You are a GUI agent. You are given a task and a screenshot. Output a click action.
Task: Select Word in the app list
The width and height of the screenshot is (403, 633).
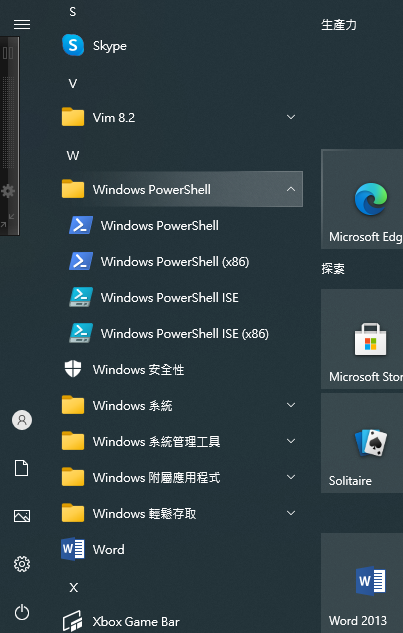[x=181, y=549]
